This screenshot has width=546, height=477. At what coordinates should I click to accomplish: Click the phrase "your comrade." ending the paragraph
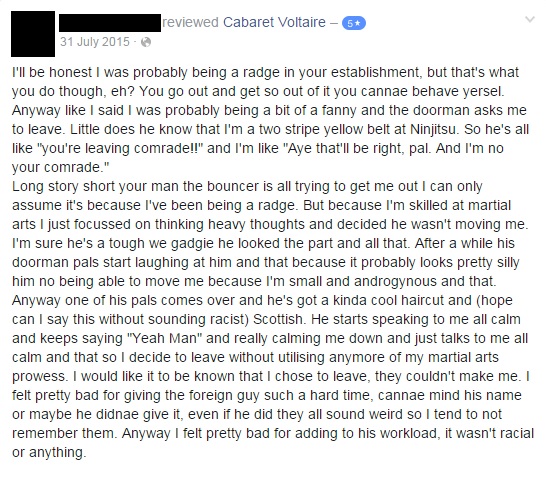coord(60,168)
